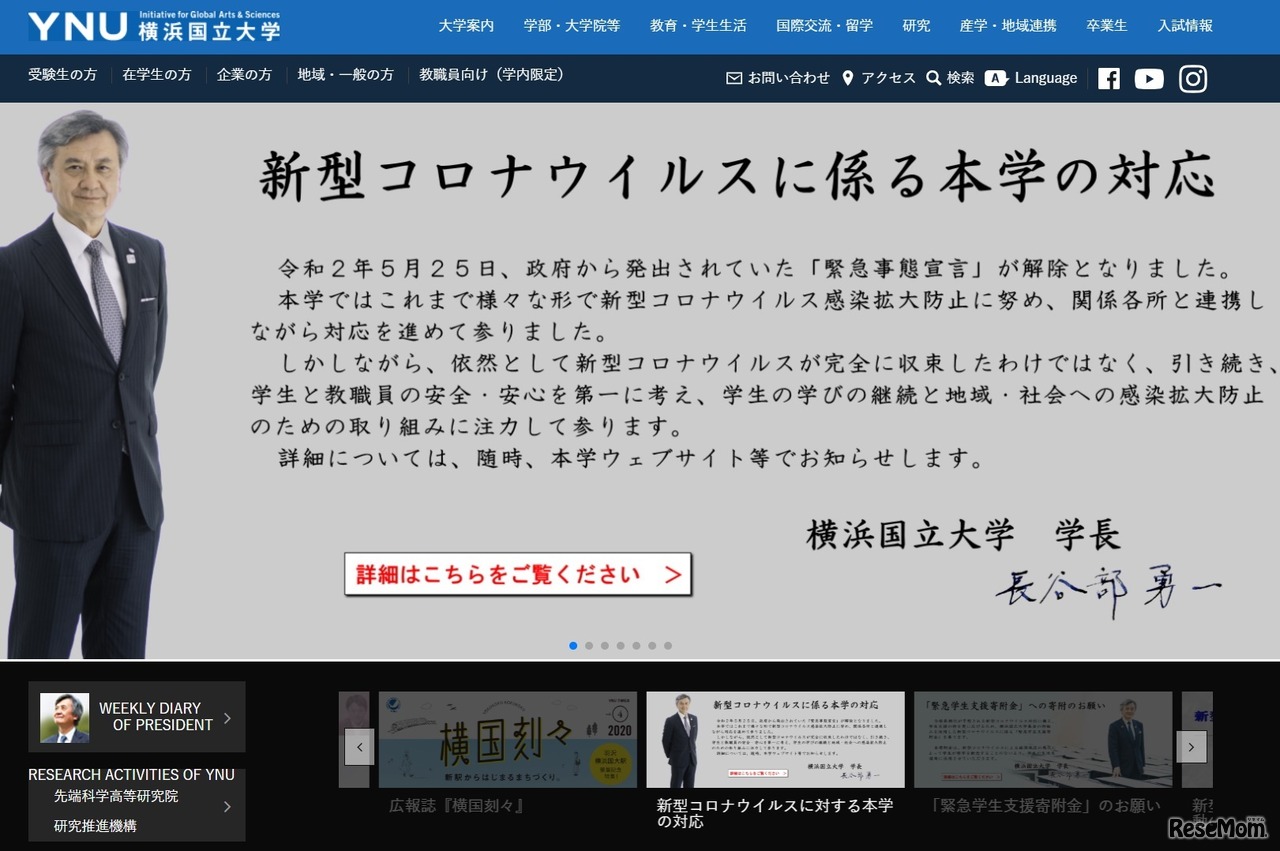Click the 詳細はこちらをご覧ください button
This screenshot has height=851, width=1280.
pos(517,574)
